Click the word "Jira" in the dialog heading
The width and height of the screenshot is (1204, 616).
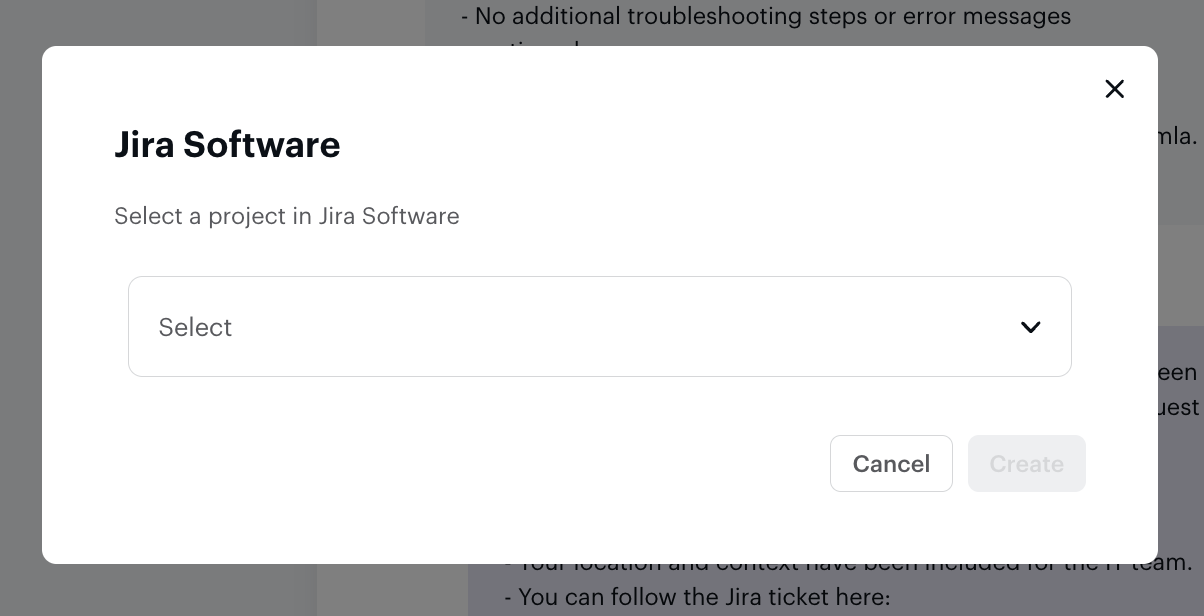144,145
